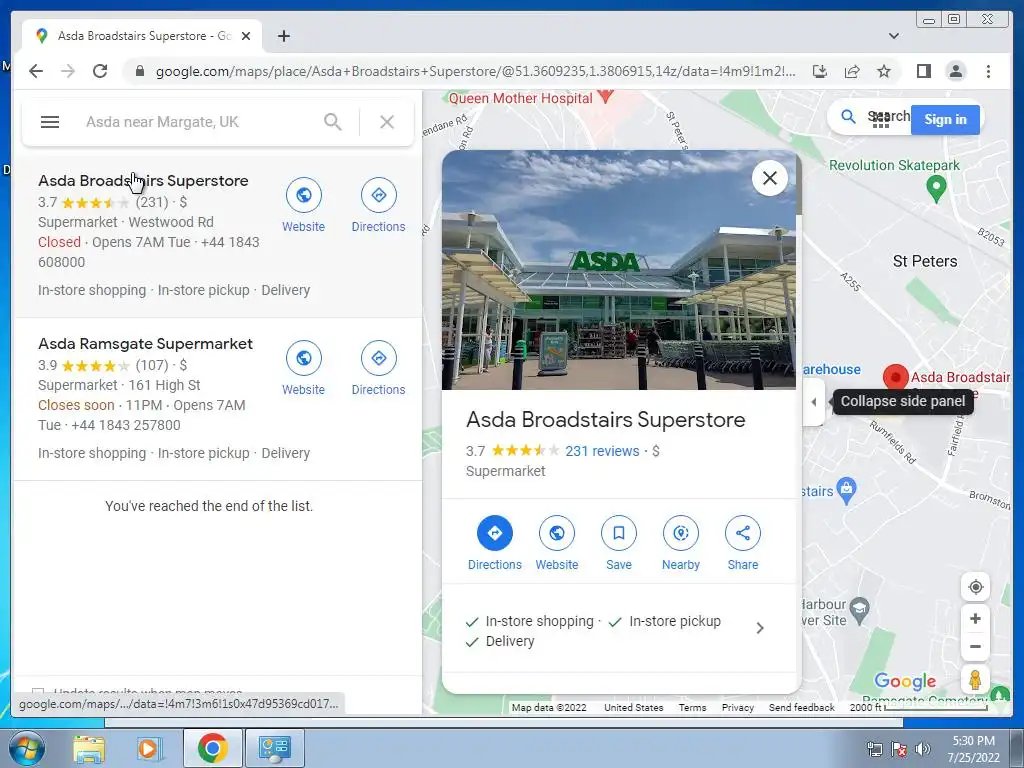Collapse the side panel arrow
The width and height of the screenshot is (1024, 768).
(x=814, y=402)
